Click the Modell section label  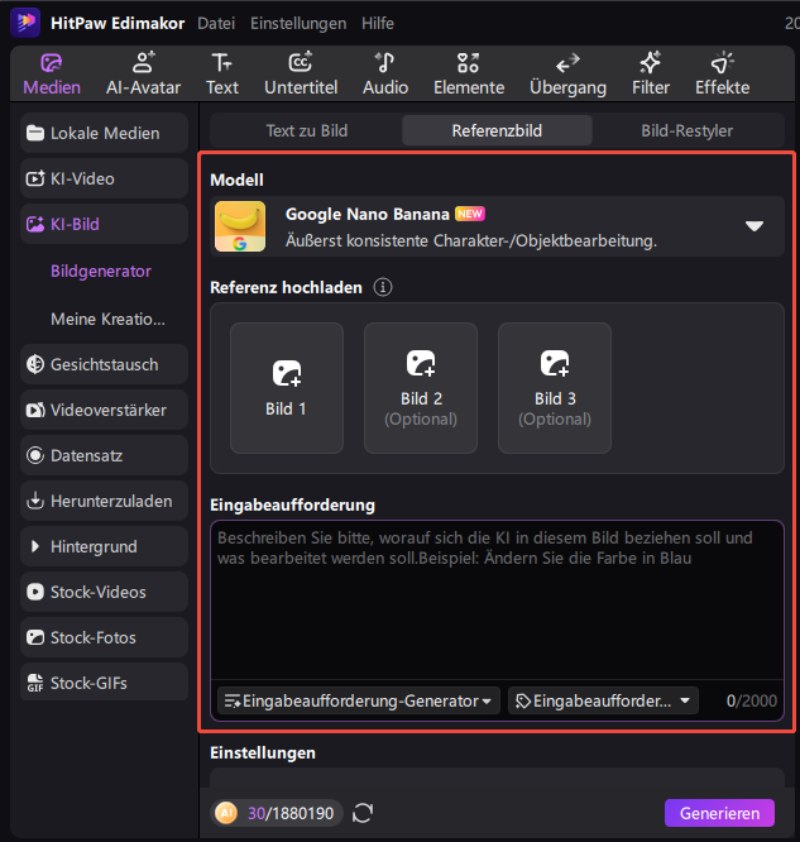[x=237, y=179]
